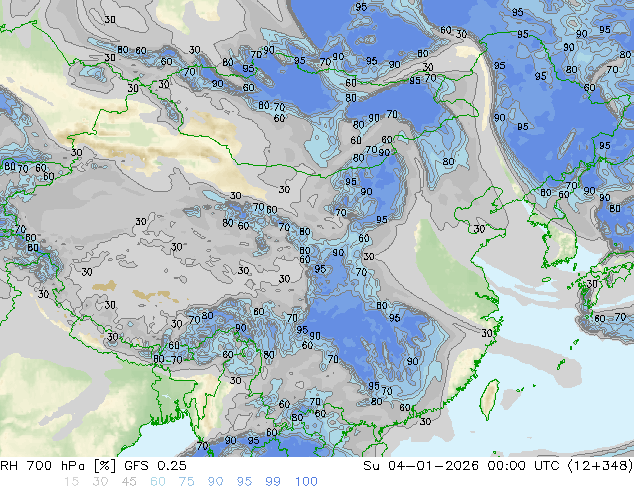Click the 'Su 04-01-2026' date text

421,466
